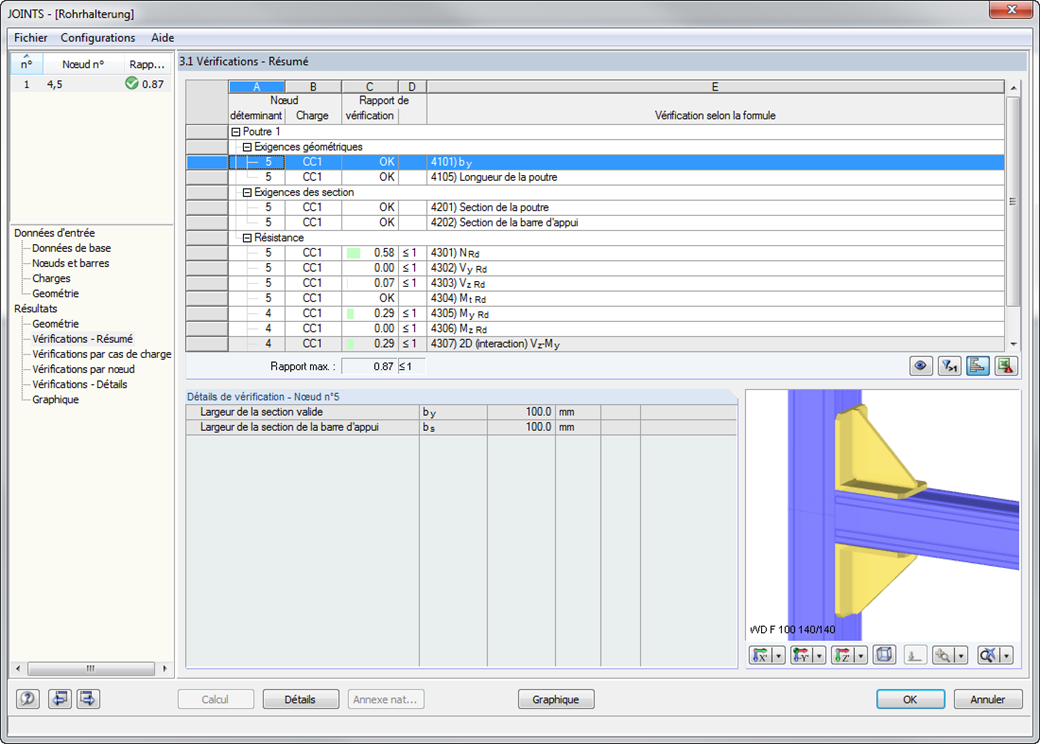
Task: Click the Largeur de la section valide row
Action: [x=462, y=412]
